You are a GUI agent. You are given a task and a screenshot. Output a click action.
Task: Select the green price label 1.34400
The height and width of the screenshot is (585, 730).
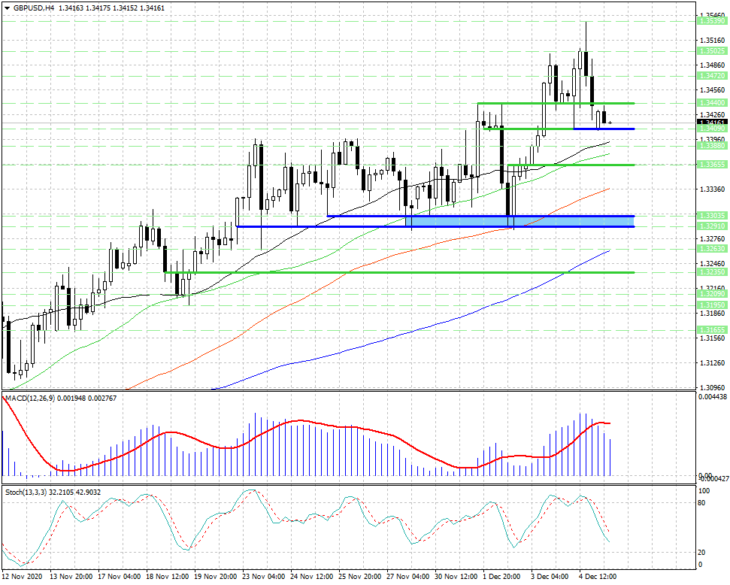coord(712,102)
